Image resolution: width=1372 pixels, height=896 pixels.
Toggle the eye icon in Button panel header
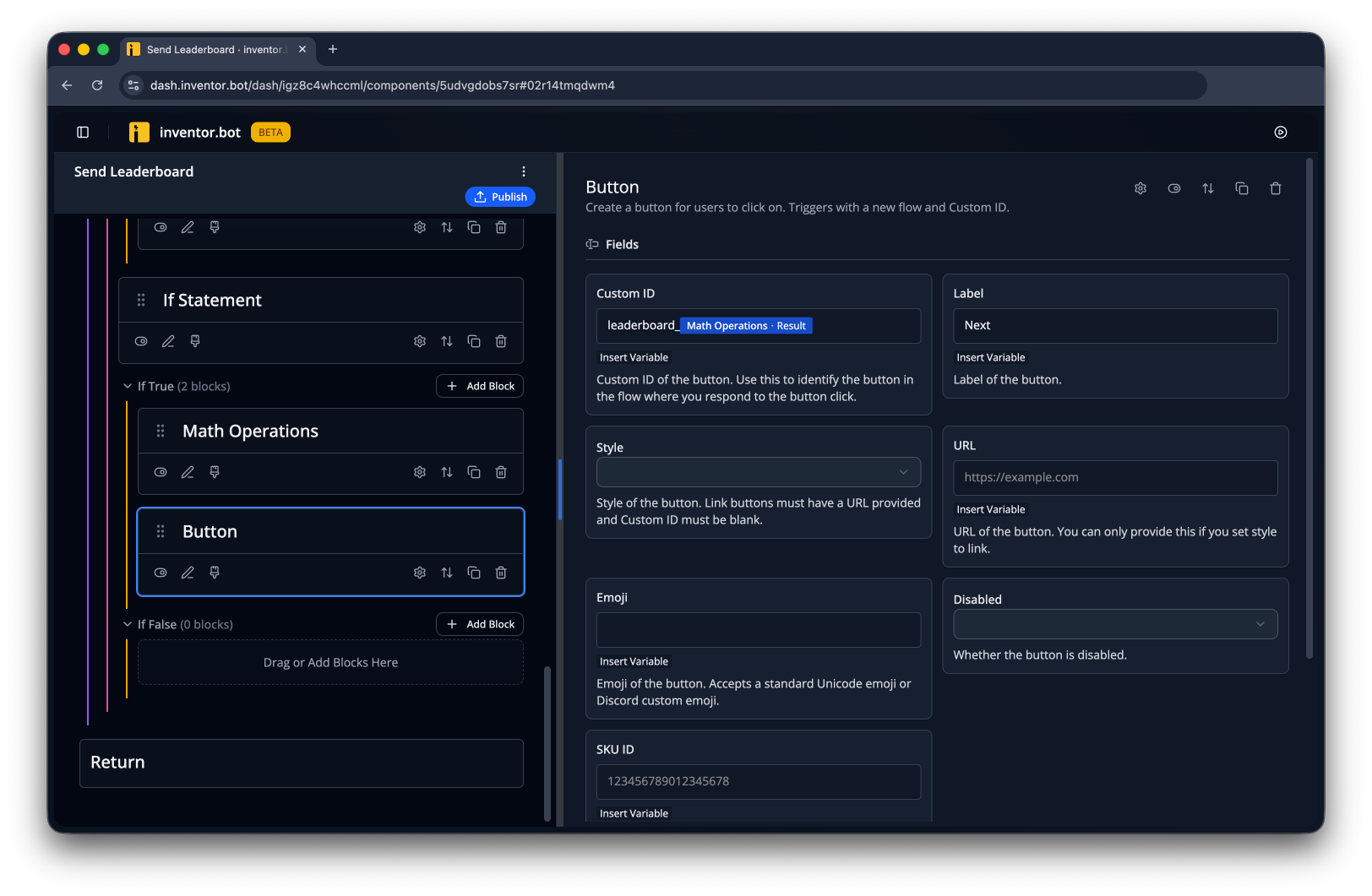(x=1174, y=188)
